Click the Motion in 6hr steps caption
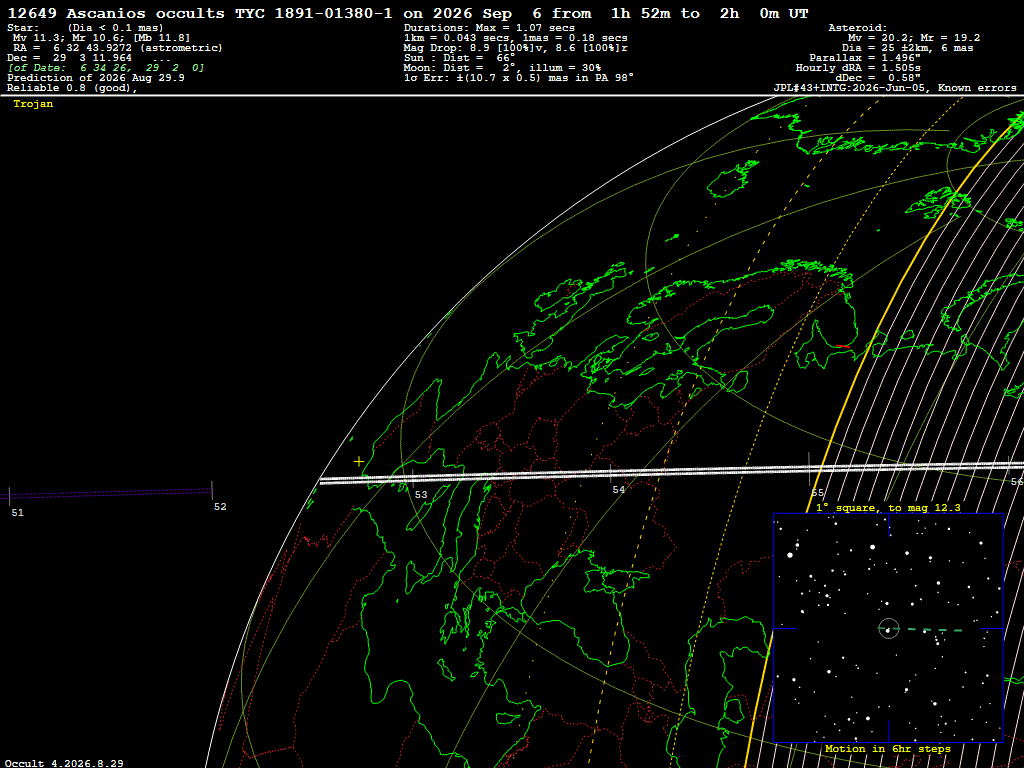The width and height of the screenshot is (1024, 768). 888,749
